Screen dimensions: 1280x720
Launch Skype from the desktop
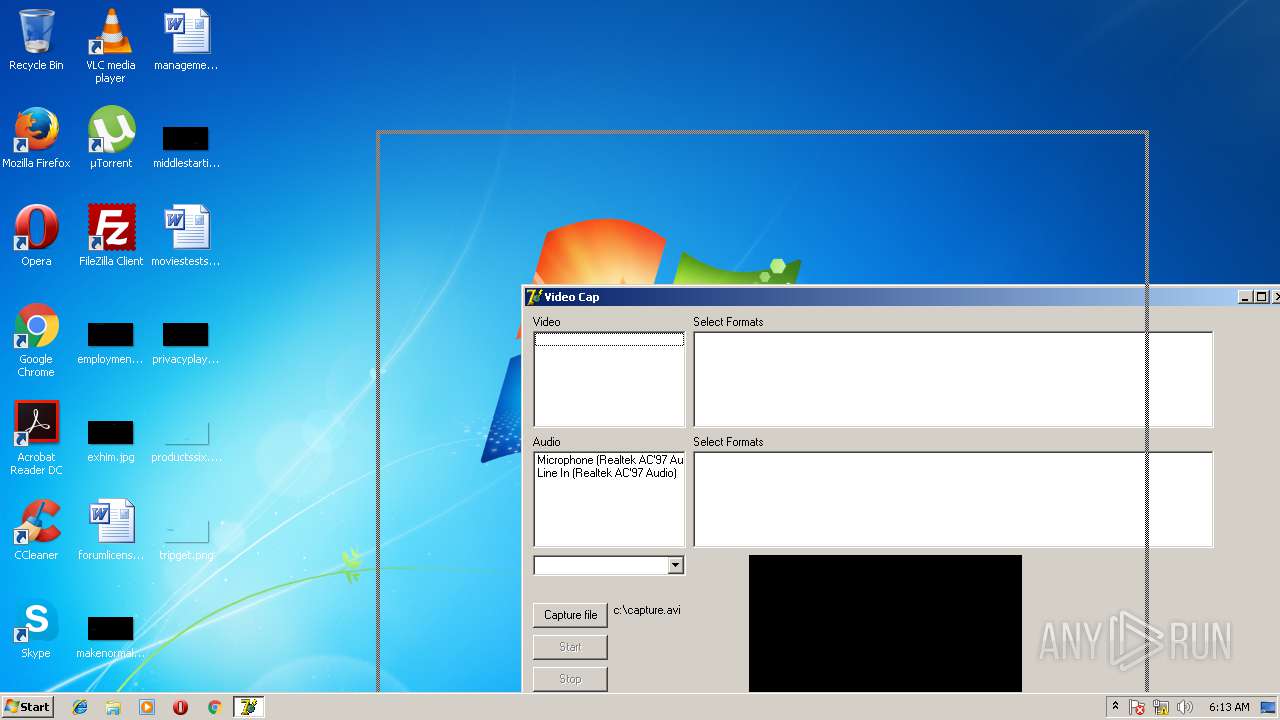point(36,628)
